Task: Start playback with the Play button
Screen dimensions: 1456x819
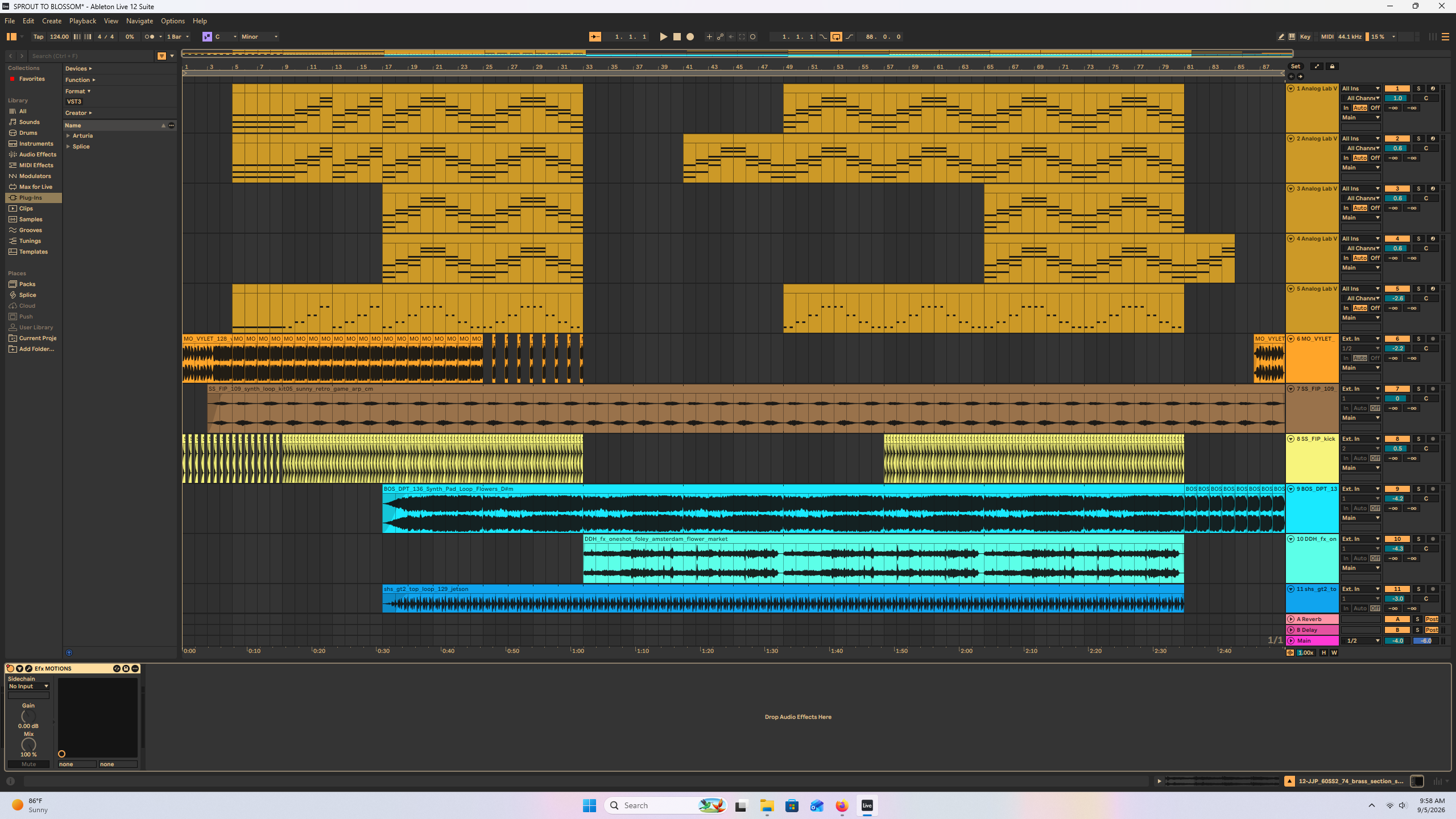Action: (x=663, y=36)
